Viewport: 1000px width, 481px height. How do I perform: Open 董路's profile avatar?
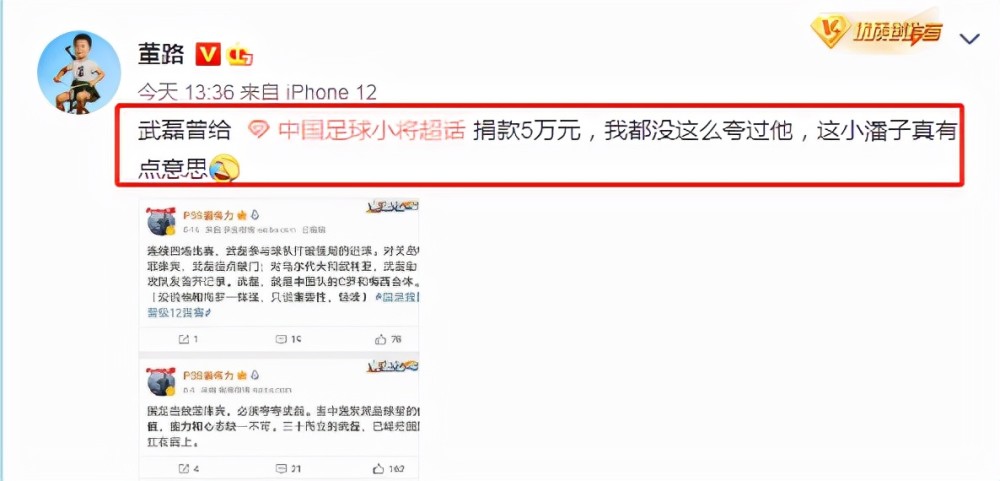point(79,72)
